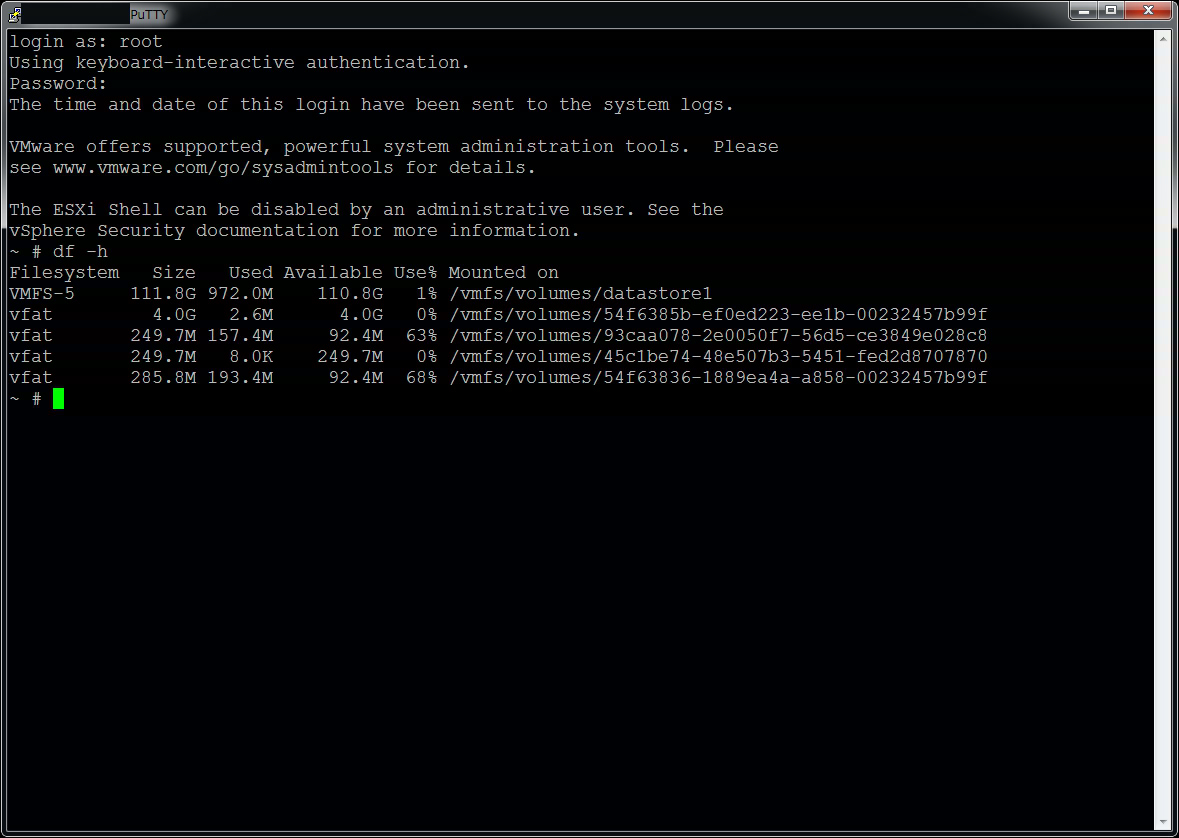Click the green terminal cursor block
The image size is (1179, 838).
tap(59, 399)
